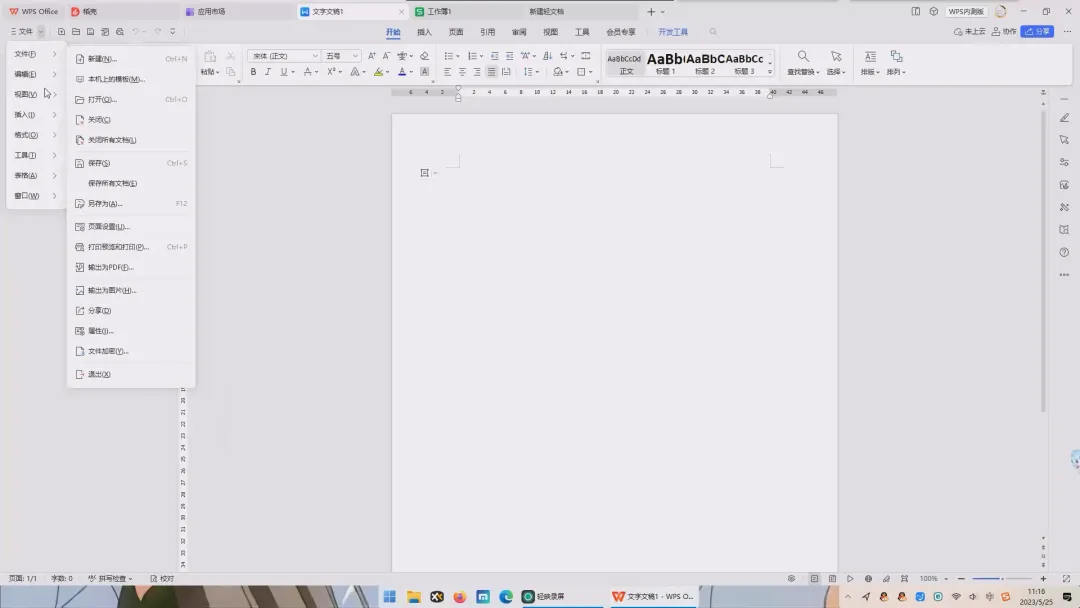1080x608 pixels.
Task: Click the new tab plus button
Action: (x=651, y=12)
